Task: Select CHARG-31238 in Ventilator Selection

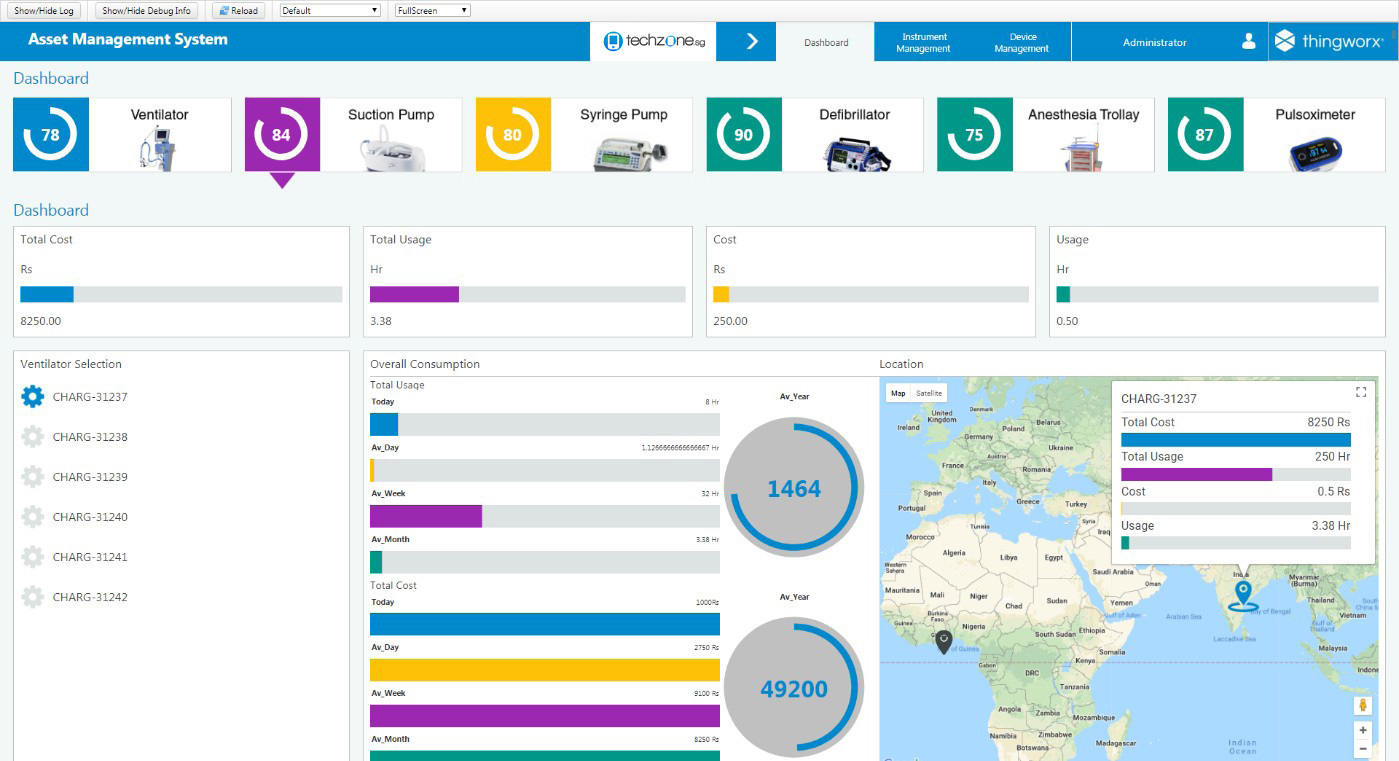Action: click(x=90, y=437)
